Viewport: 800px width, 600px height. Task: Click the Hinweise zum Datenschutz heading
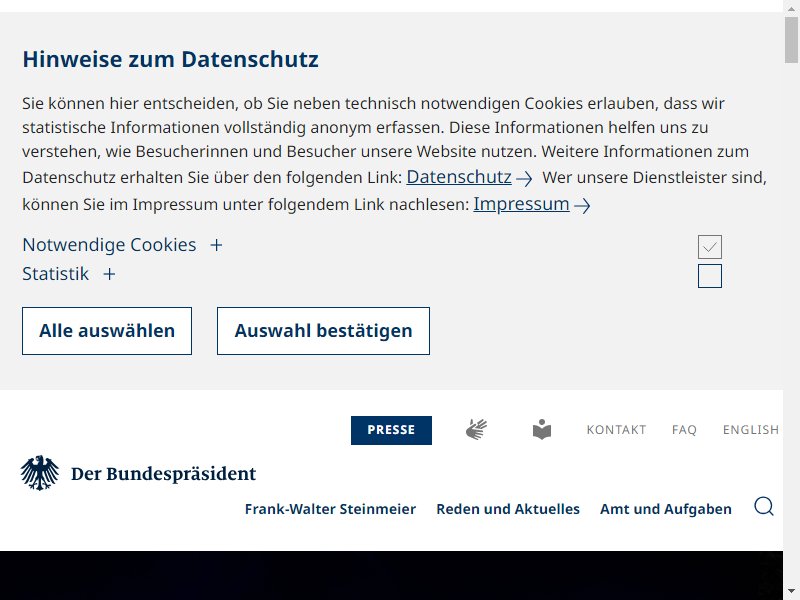pos(170,59)
